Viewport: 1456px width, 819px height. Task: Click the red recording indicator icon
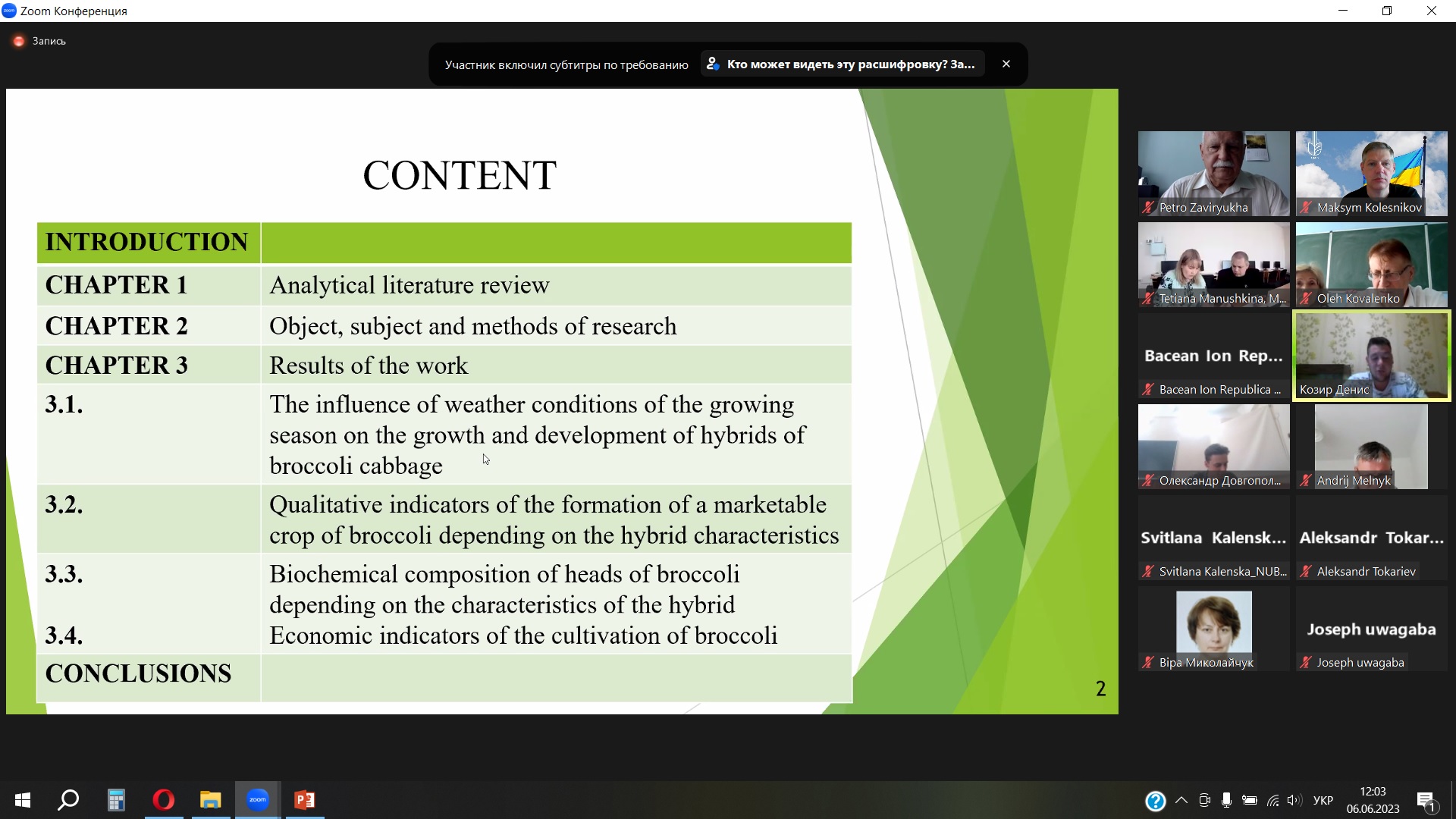(x=19, y=41)
